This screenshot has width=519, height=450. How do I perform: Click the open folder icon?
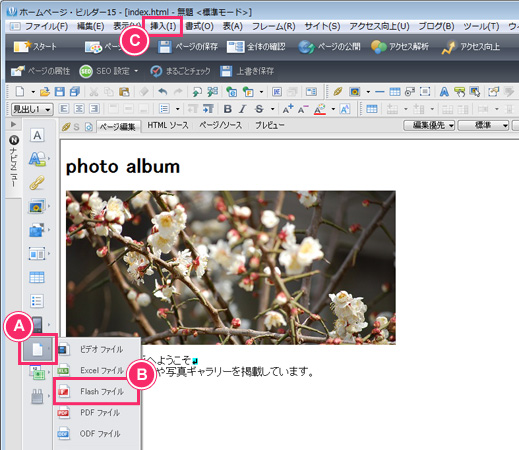pyautogui.click(x=45, y=92)
